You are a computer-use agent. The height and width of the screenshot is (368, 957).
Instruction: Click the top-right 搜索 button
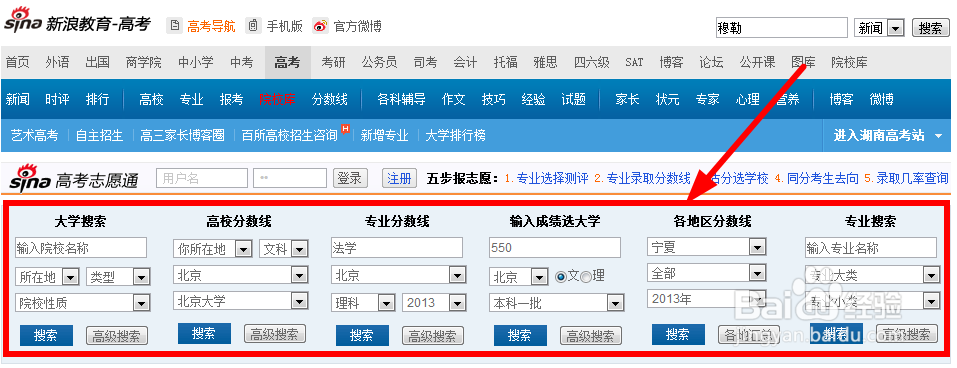coord(931,28)
